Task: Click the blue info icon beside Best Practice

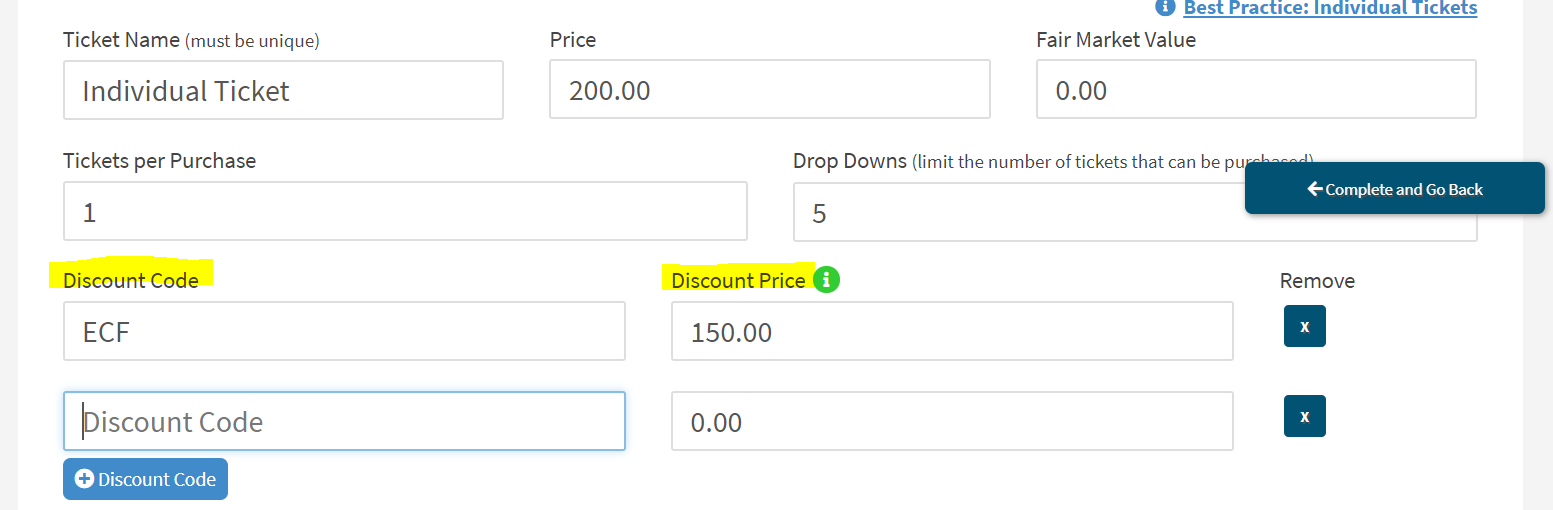Action: 1164,7
